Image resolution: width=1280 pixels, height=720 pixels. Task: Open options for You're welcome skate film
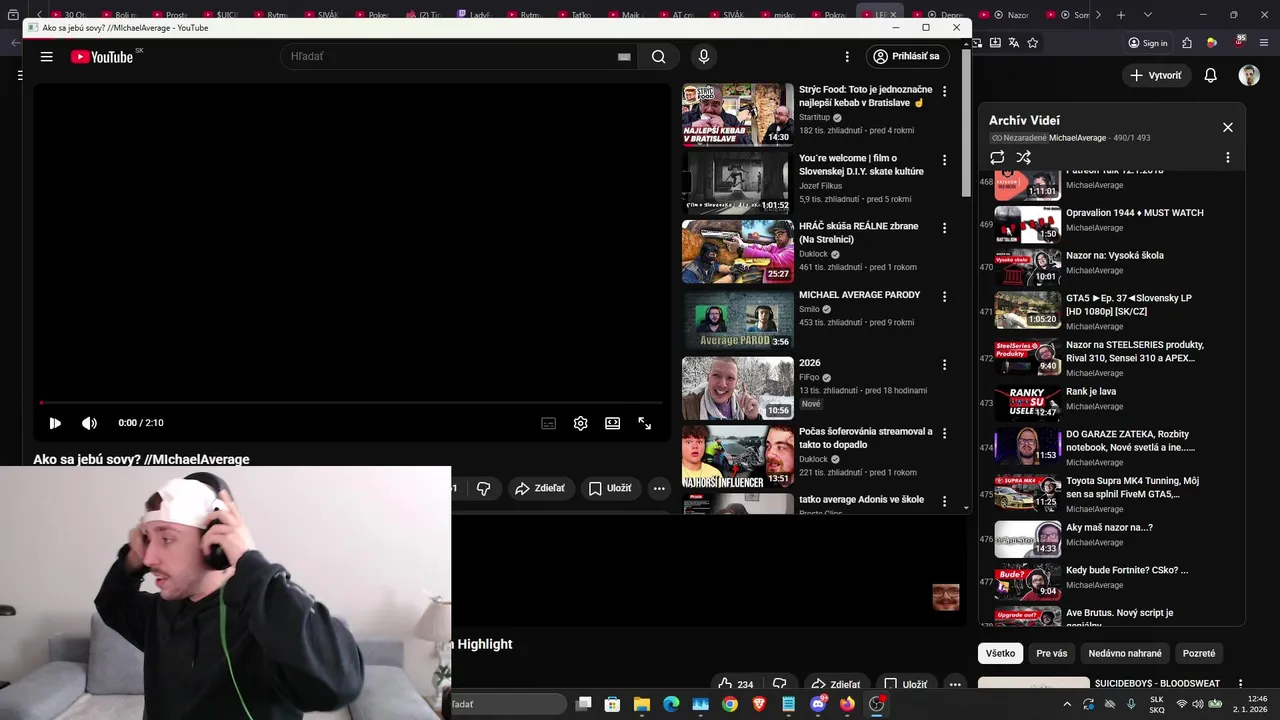point(944,160)
